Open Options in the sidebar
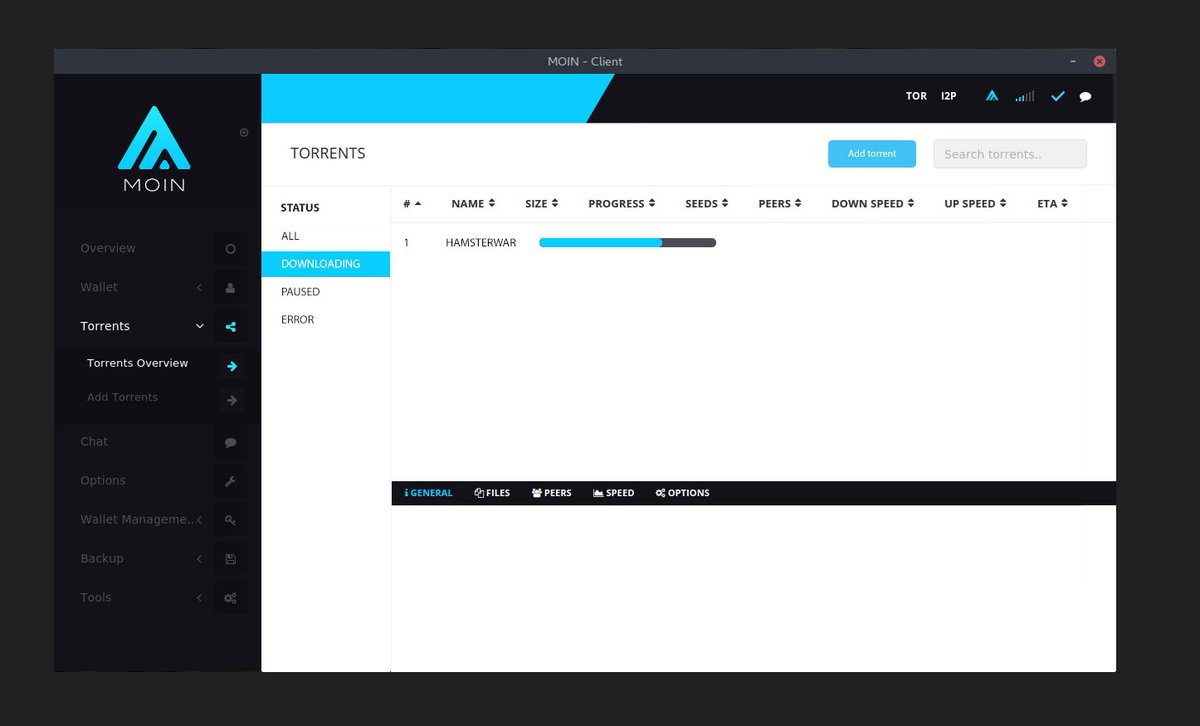The height and width of the screenshot is (726, 1200). tap(103, 480)
